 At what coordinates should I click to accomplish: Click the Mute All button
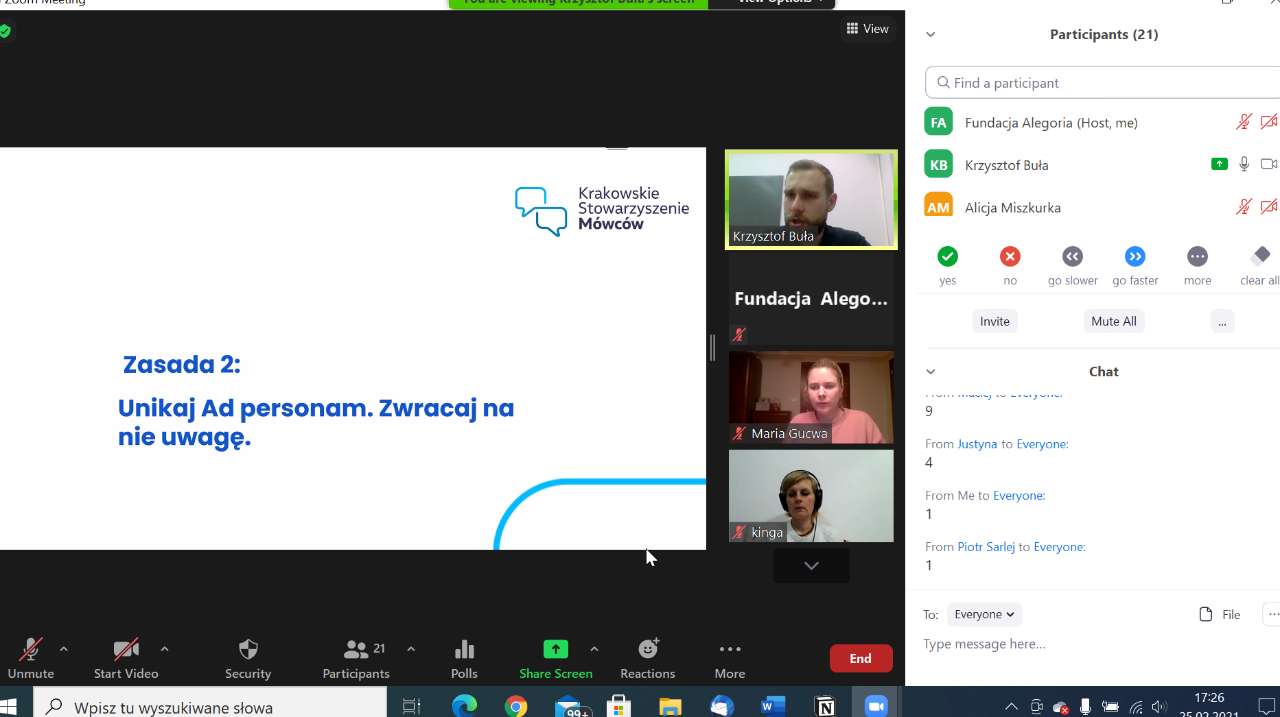[1113, 321]
